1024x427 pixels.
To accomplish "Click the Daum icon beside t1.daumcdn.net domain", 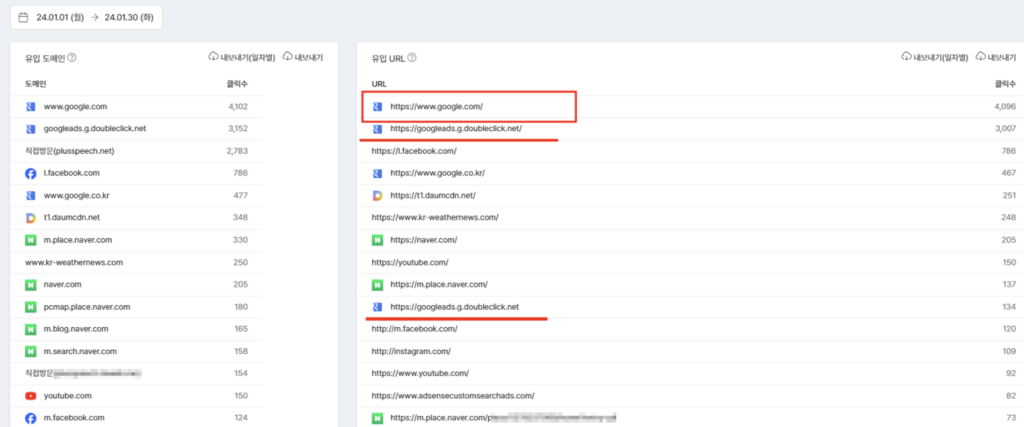I will click(x=30, y=217).
